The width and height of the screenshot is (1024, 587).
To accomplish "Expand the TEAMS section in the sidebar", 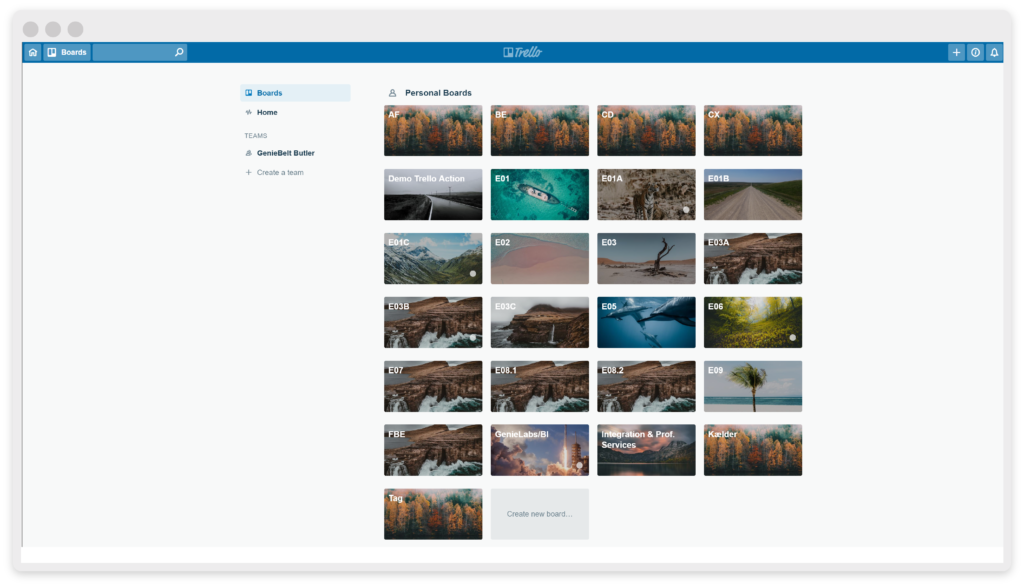I will 256,135.
